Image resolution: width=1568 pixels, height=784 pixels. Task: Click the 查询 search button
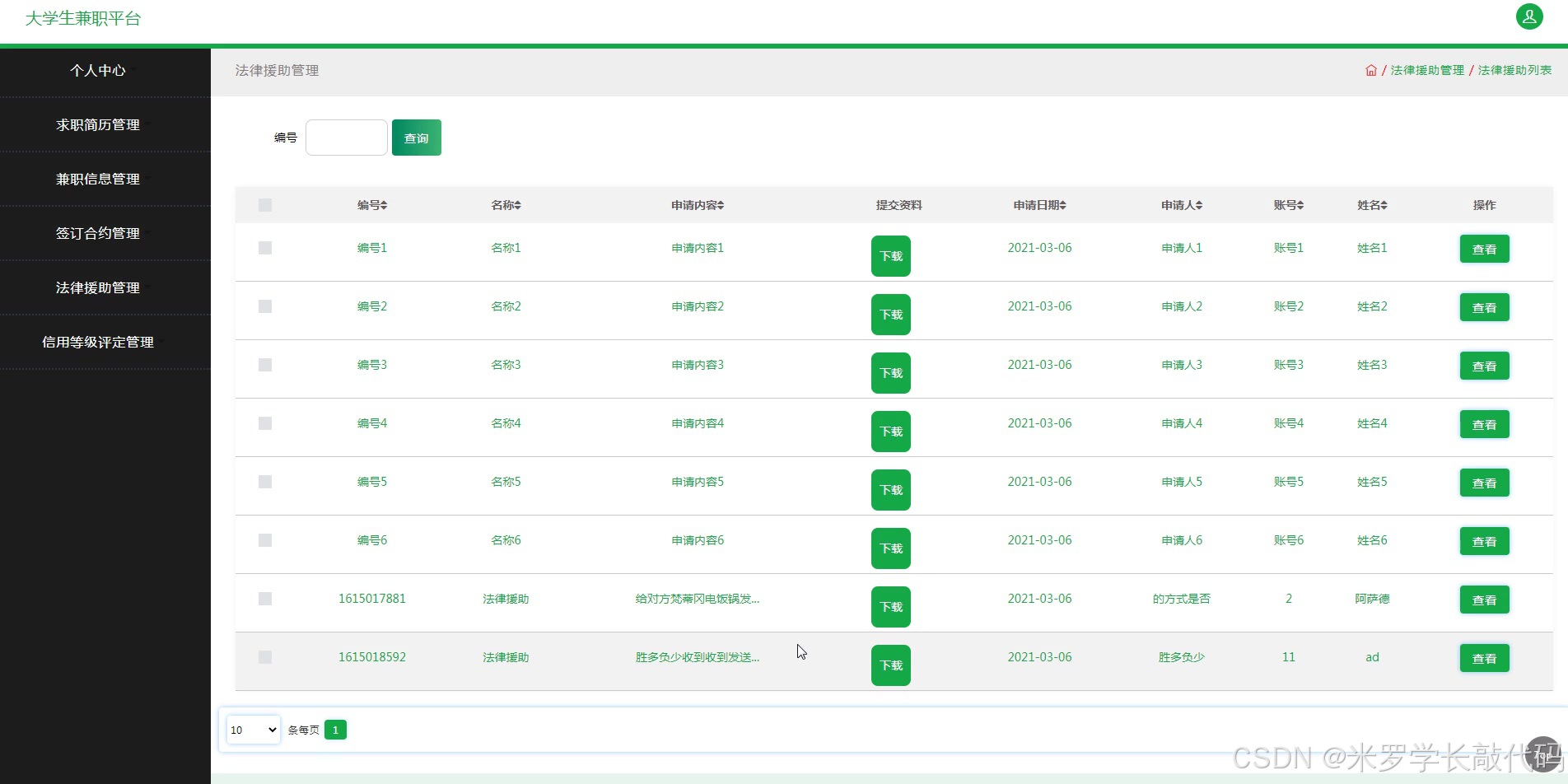click(x=417, y=138)
